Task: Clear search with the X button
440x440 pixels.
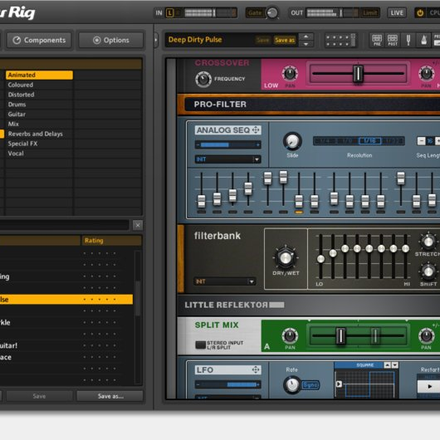Action: point(138,225)
